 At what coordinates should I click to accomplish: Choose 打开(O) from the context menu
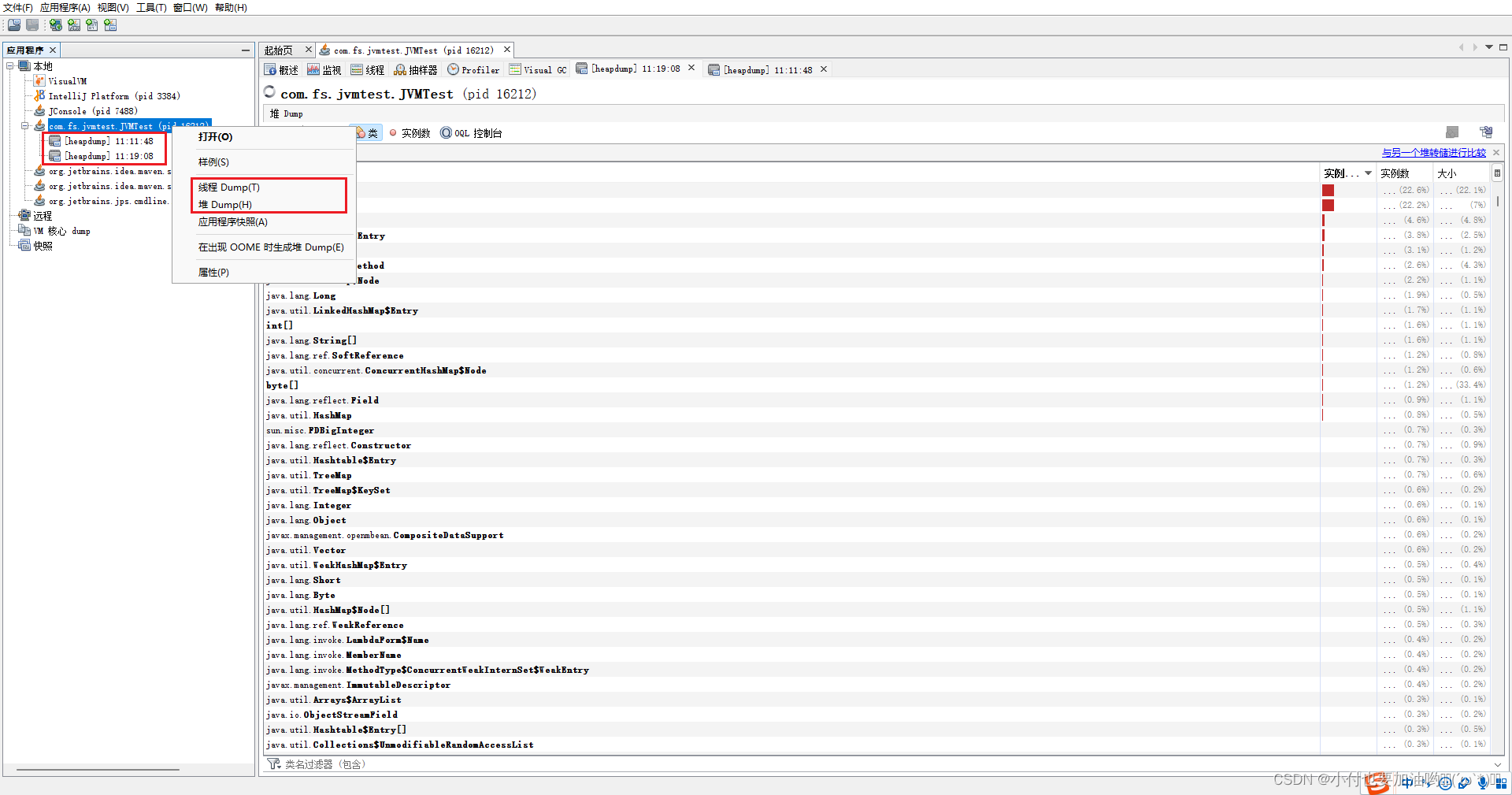point(264,137)
